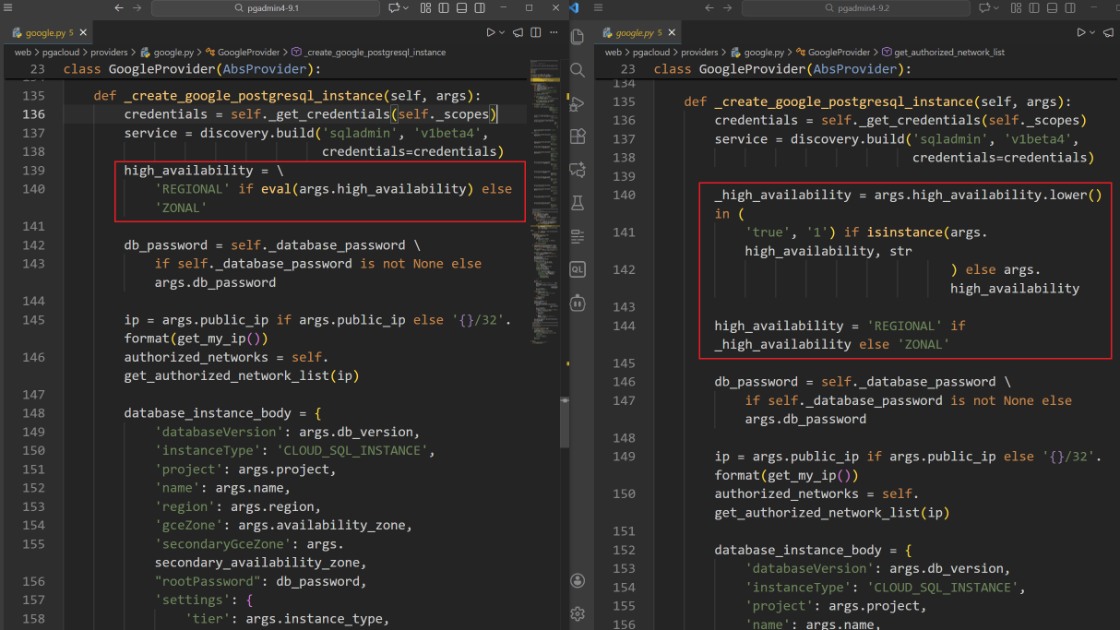Image resolution: width=1120 pixels, height=630 pixels.
Task: Open the Testing flask icon
Action: point(577,203)
